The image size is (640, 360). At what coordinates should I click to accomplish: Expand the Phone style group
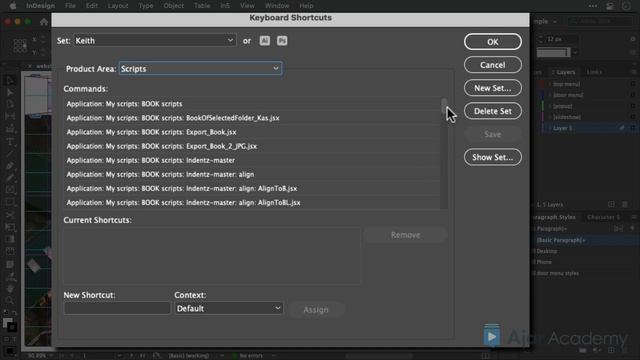click(534, 262)
